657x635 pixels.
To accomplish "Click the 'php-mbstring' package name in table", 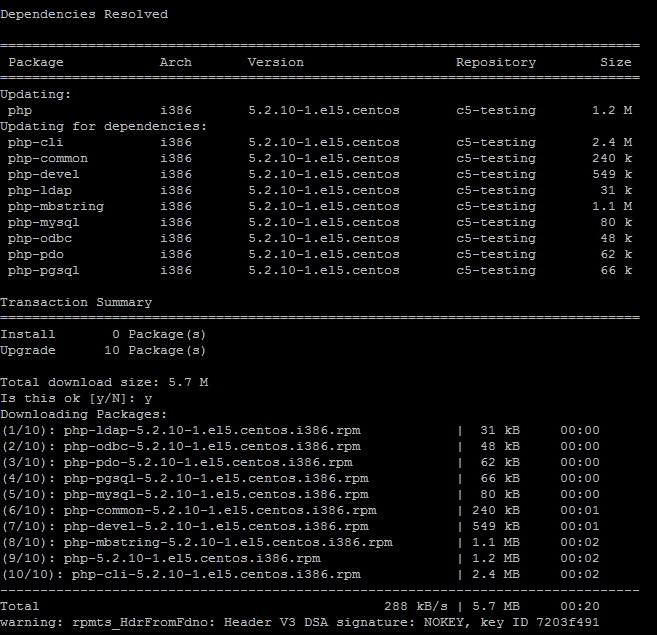I will (x=56, y=207).
